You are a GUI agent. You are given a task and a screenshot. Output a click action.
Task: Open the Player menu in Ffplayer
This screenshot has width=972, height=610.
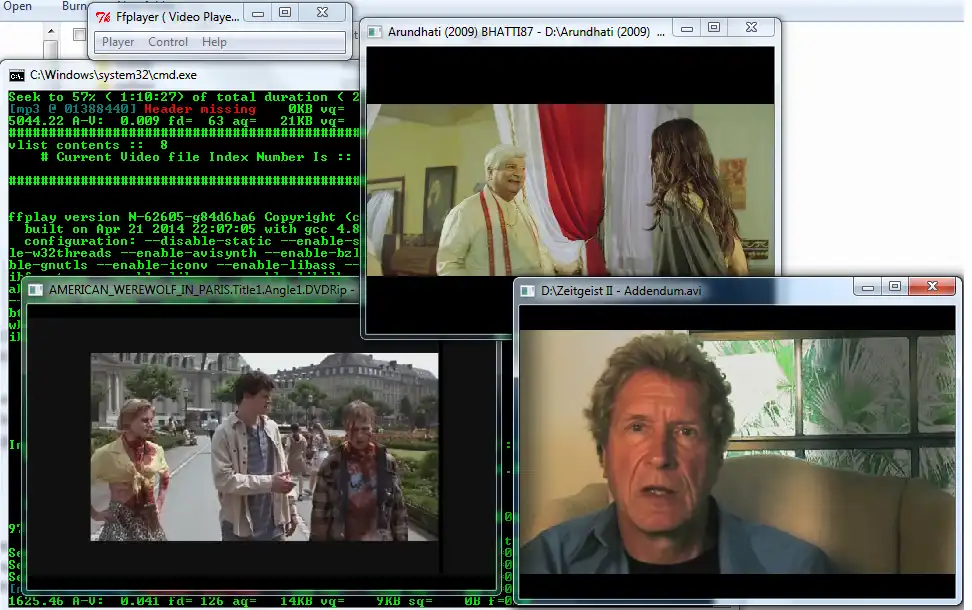118,42
